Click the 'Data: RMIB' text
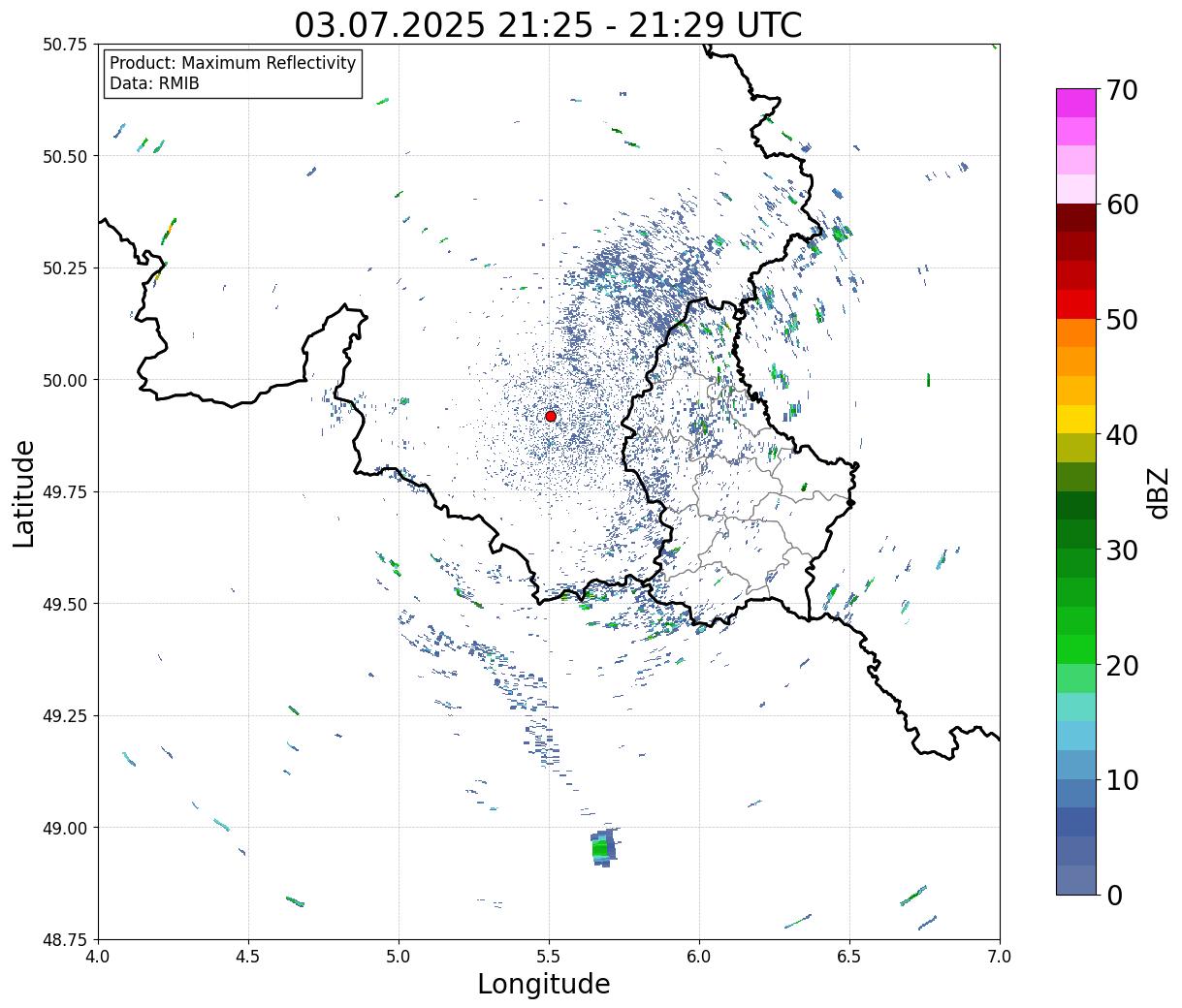This screenshot has width=1182, height=1008. pos(154,83)
